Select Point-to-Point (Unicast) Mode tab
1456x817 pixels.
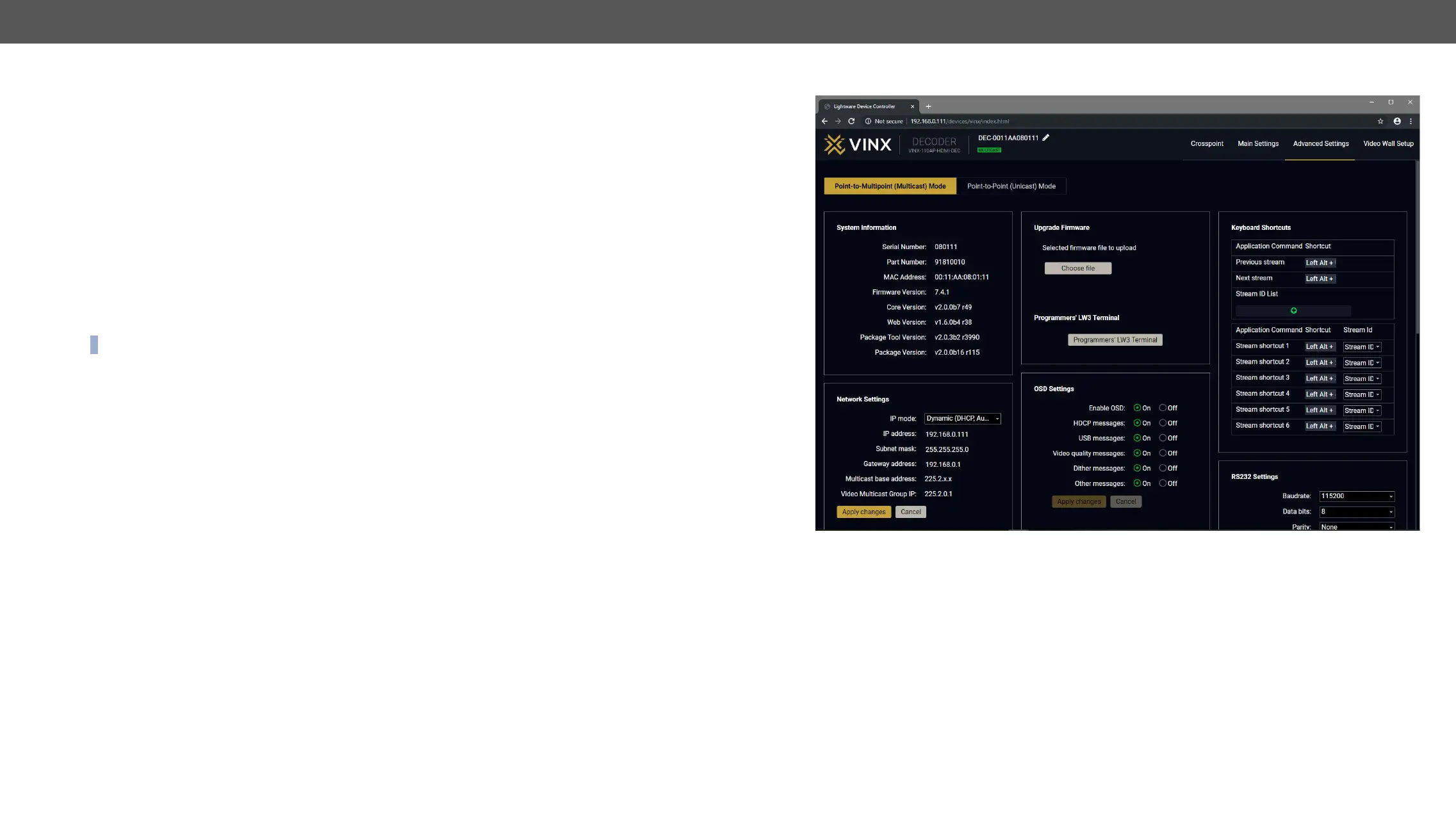pyautogui.click(x=1011, y=186)
